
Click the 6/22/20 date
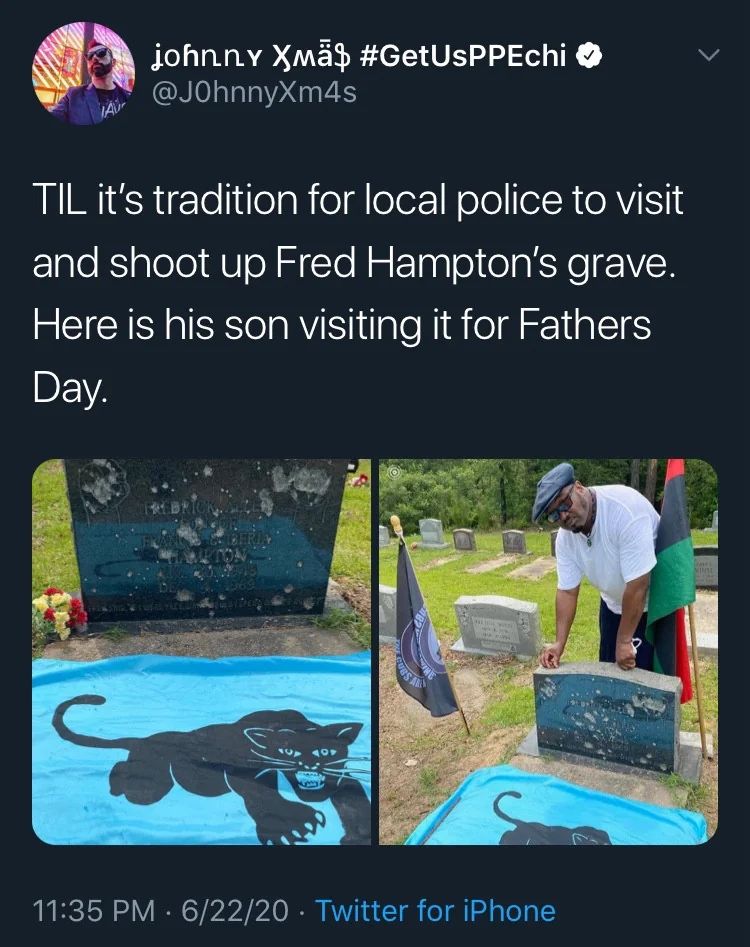coord(235,911)
